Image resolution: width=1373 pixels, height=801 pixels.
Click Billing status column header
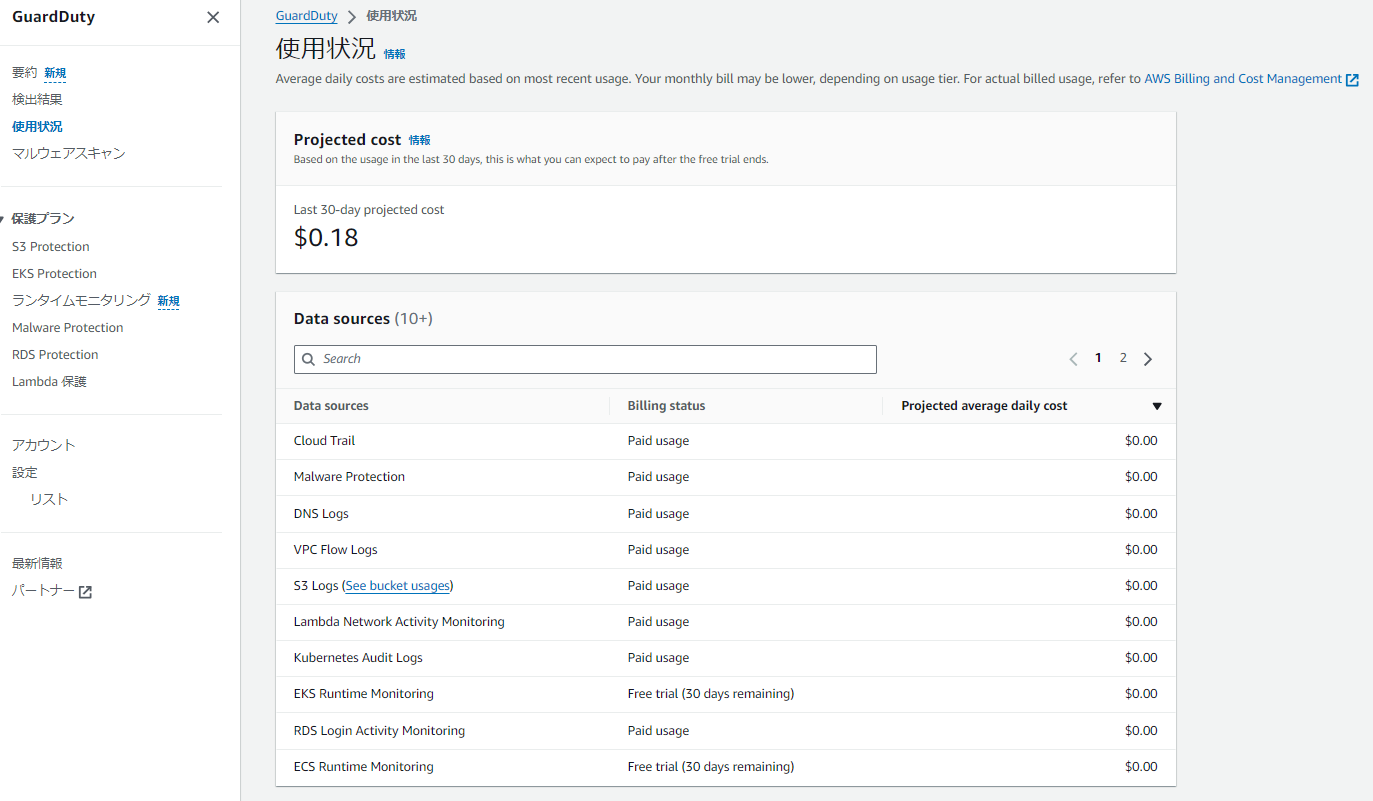pyautogui.click(x=666, y=406)
